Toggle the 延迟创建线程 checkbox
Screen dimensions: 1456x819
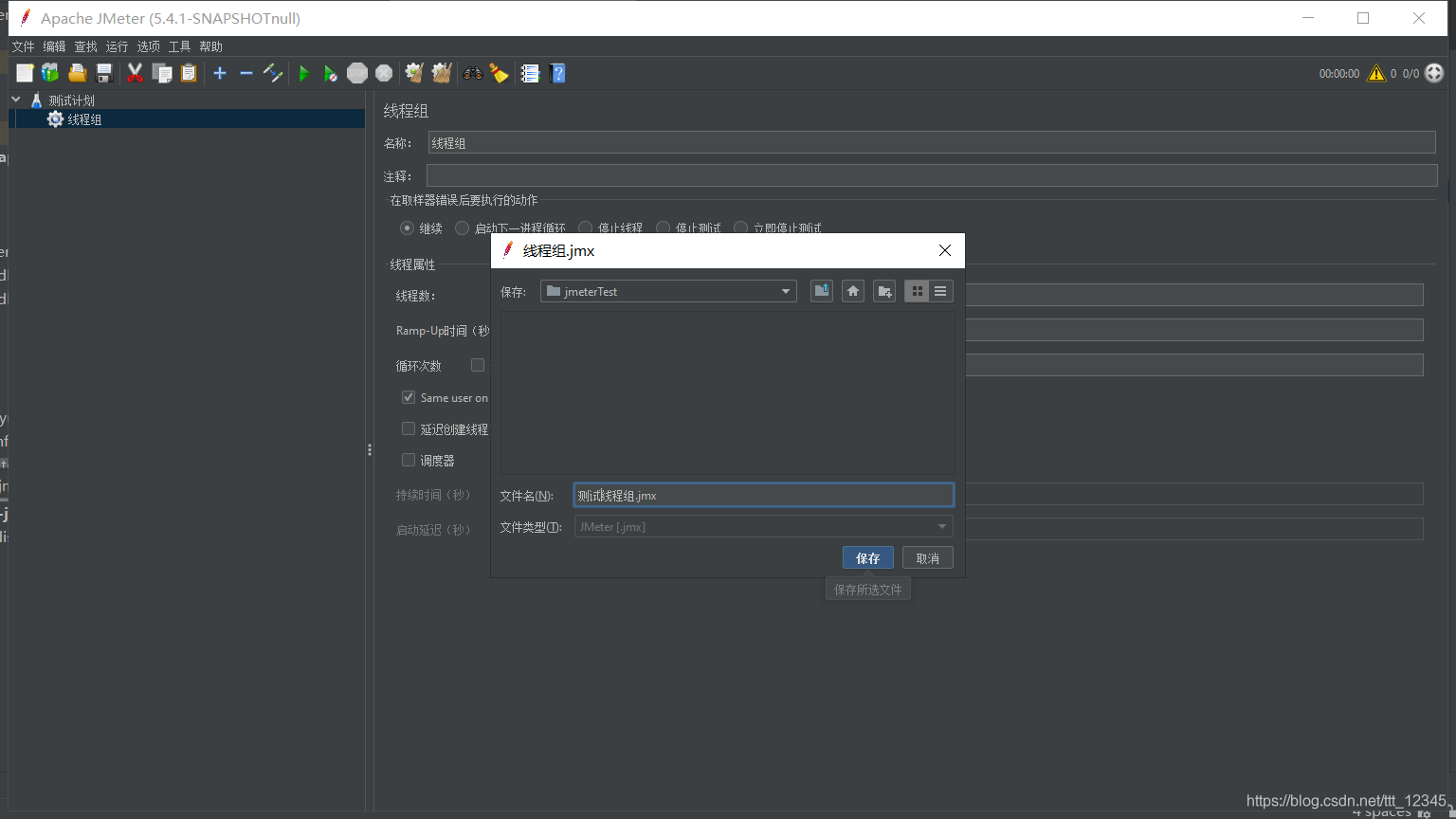coord(409,428)
